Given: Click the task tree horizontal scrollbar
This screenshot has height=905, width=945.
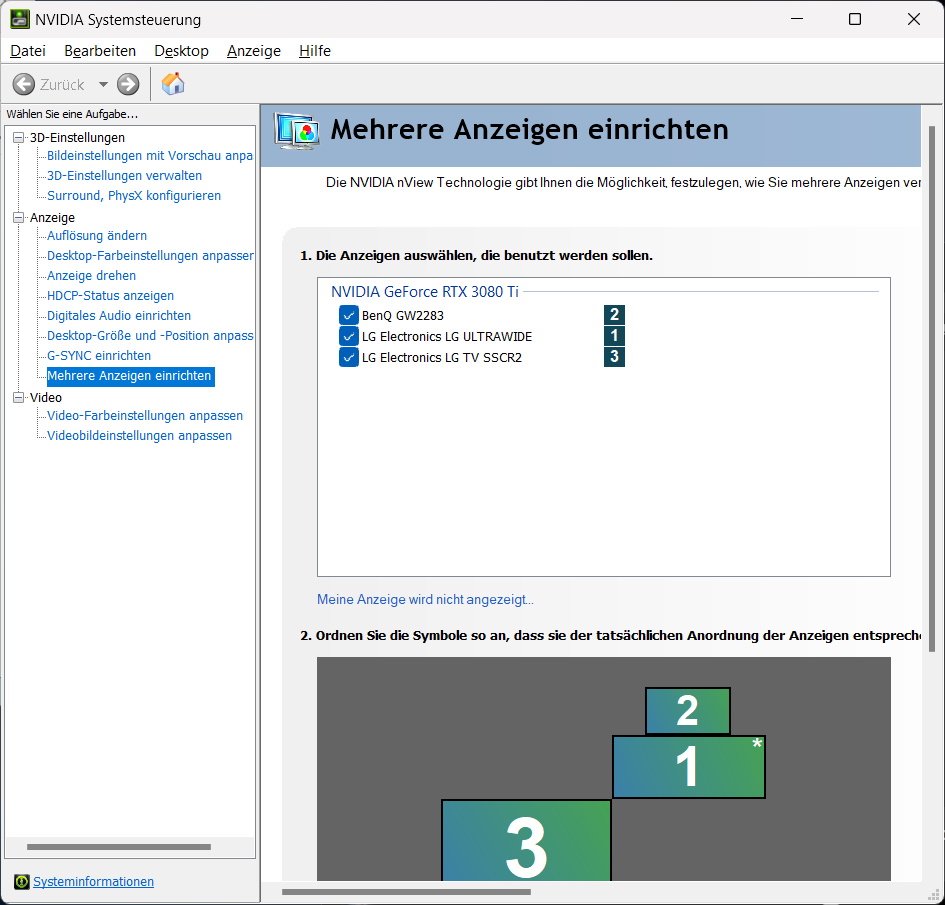Looking at the screenshot, I should (119, 847).
